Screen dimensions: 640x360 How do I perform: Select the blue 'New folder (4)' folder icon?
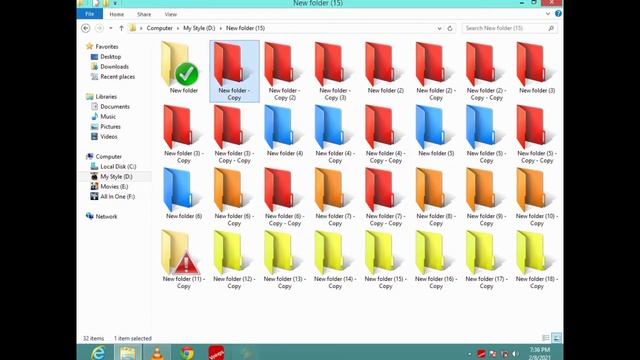coord(283,127)
